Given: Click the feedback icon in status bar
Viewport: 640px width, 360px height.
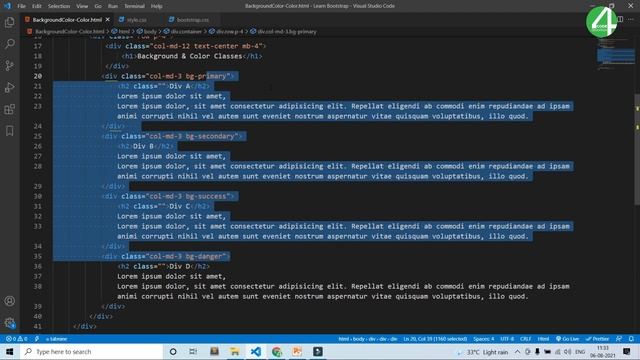Looking at the screenshot, I should click(619, 339).
